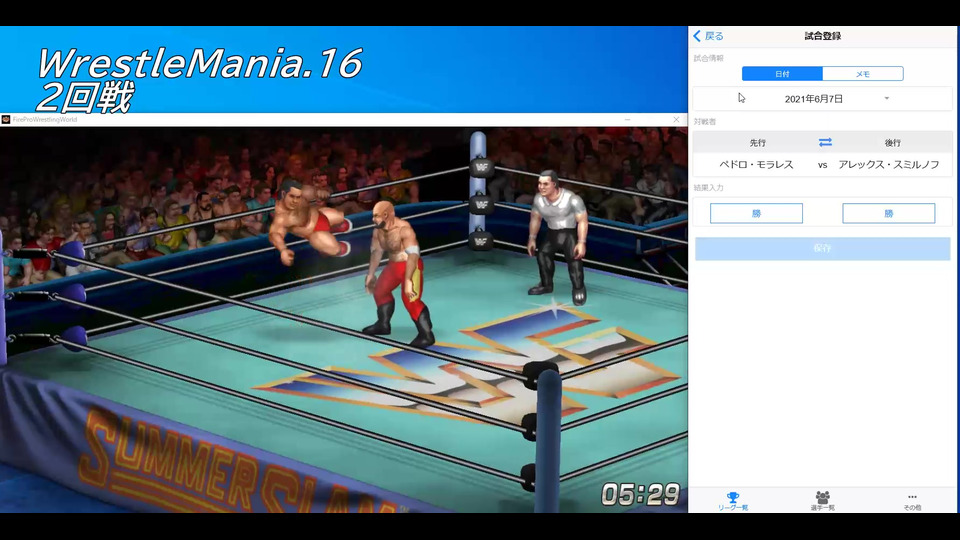Viewport: 960px width, 540px height.
Task: Select player アレックス・スミルノフ
Action: coord(889,165)
